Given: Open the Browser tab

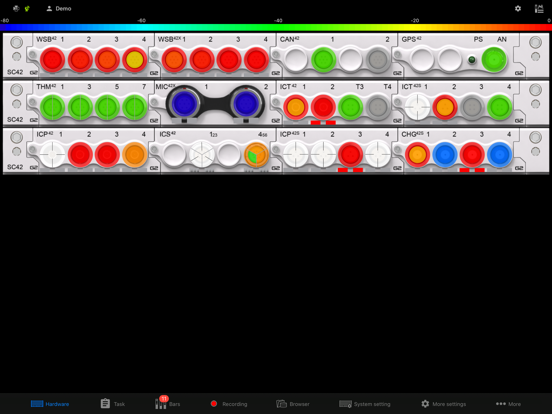Looking at the screenshot, I should pyautogui.click(x=293, y=404).
